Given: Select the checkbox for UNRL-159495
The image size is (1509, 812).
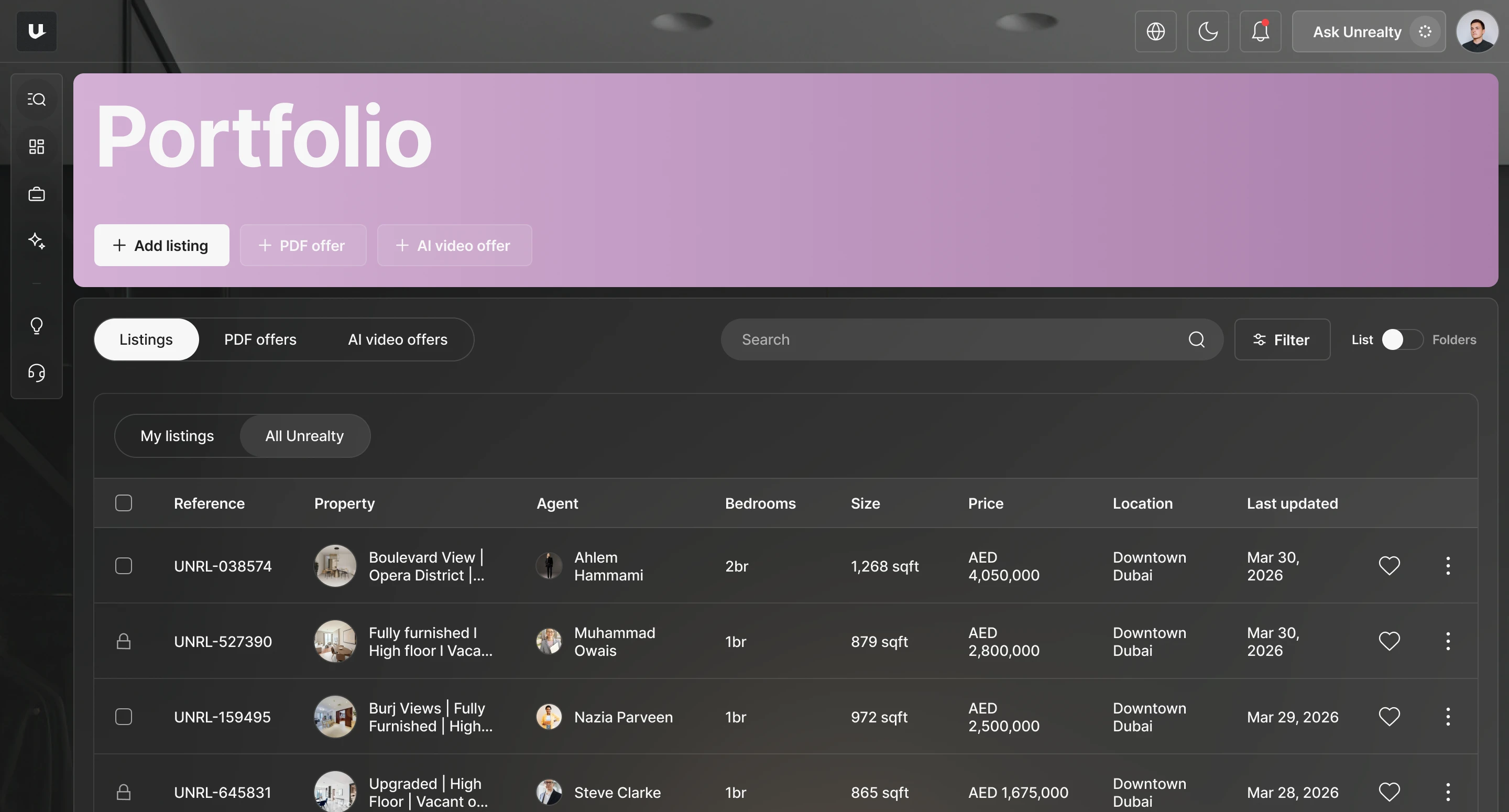Looking at the screenshot, I should (x=124, y=717).
